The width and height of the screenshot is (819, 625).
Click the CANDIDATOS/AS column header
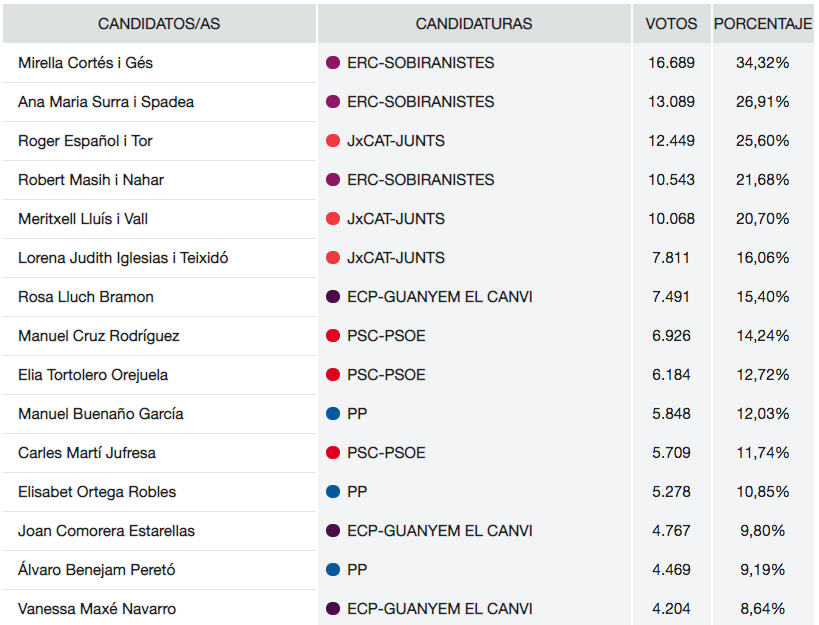[x=159, y=23]
